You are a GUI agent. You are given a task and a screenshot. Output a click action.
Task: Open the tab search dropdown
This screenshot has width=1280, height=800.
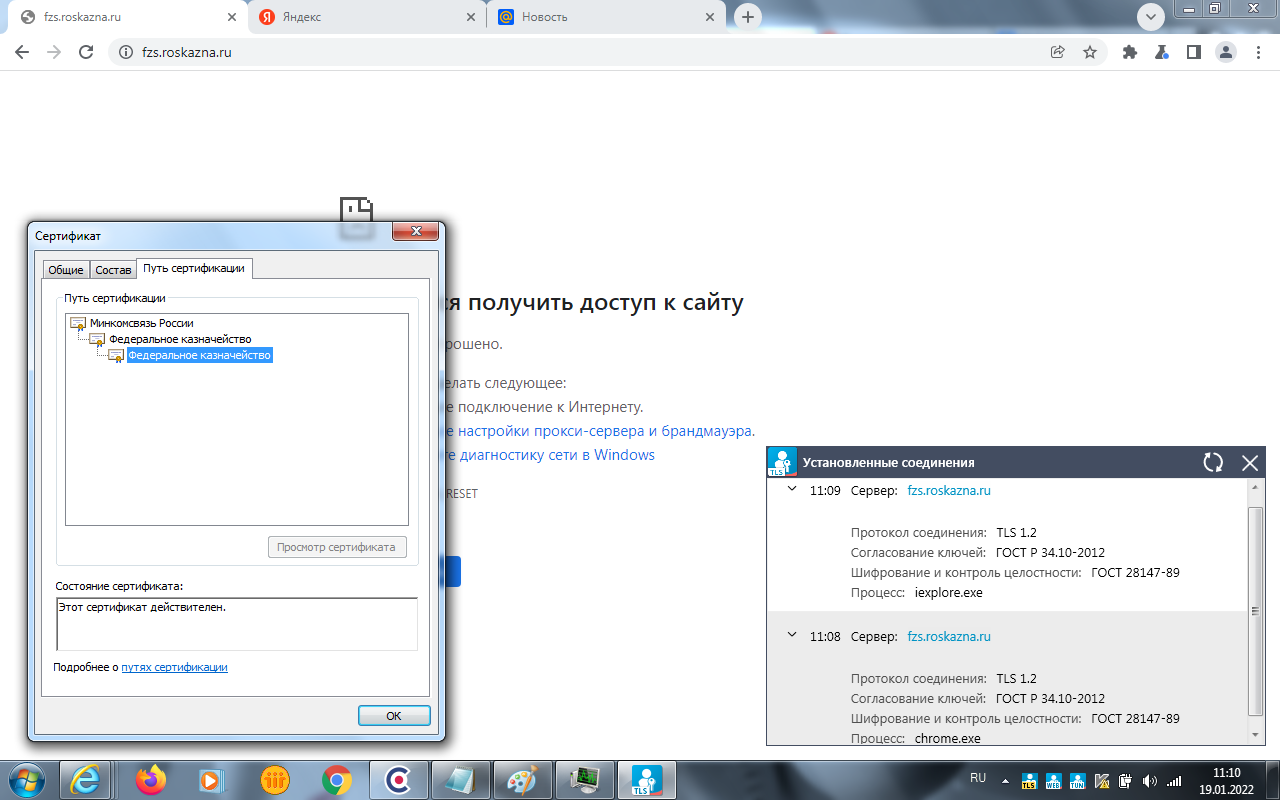pyautogui.click(x=1152, y=17)
